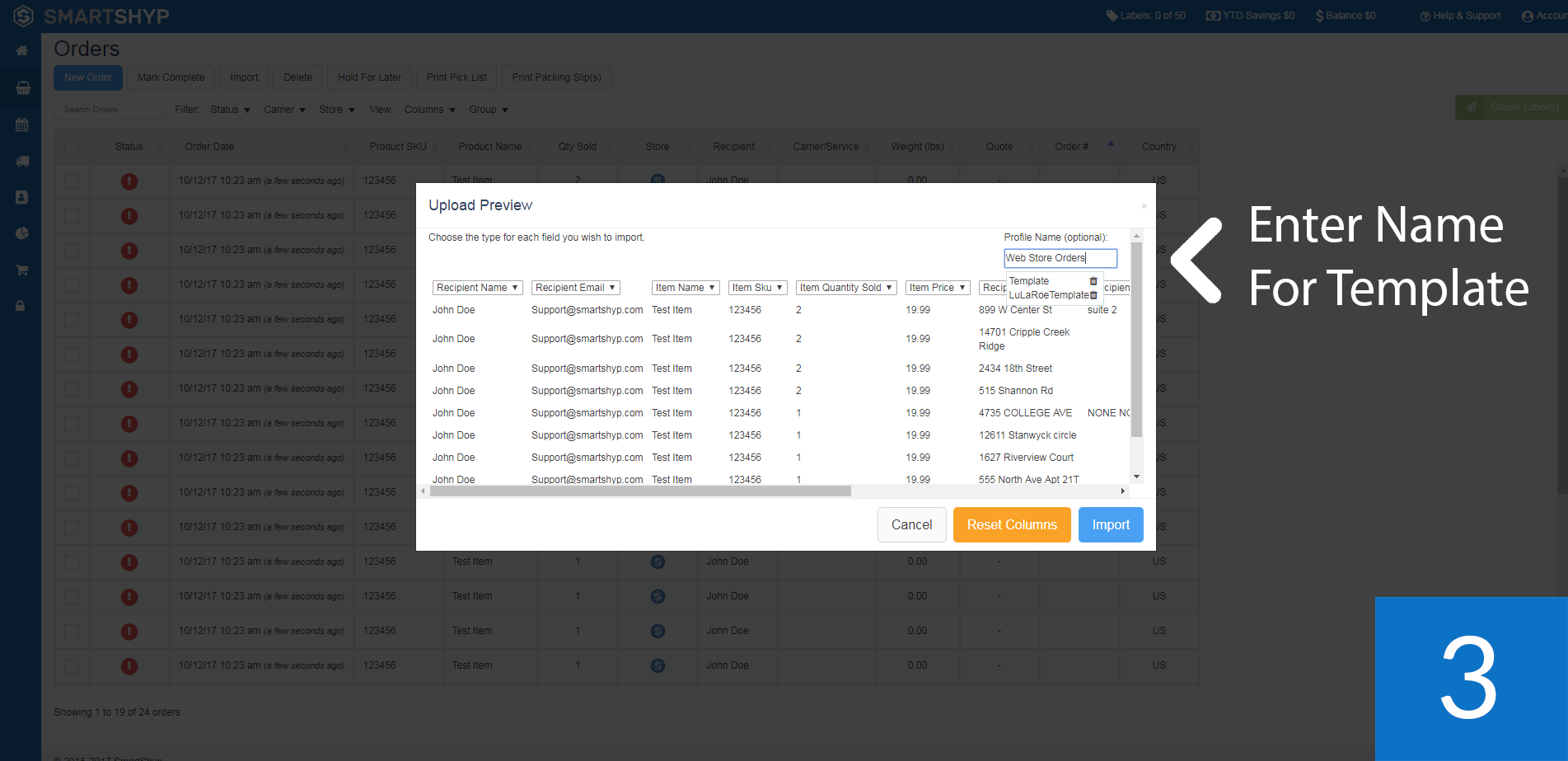Open the store icon in sidebar
Screen dimensions: 1568x761
(x=23, y=88)
